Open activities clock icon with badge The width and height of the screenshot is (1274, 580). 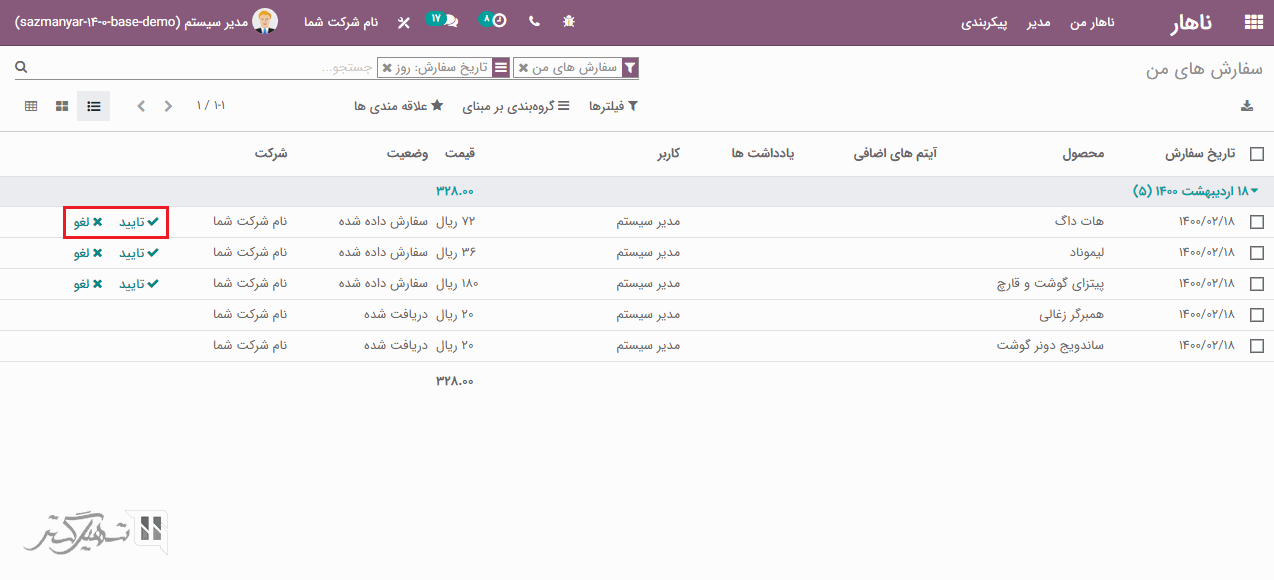[494, 21]
